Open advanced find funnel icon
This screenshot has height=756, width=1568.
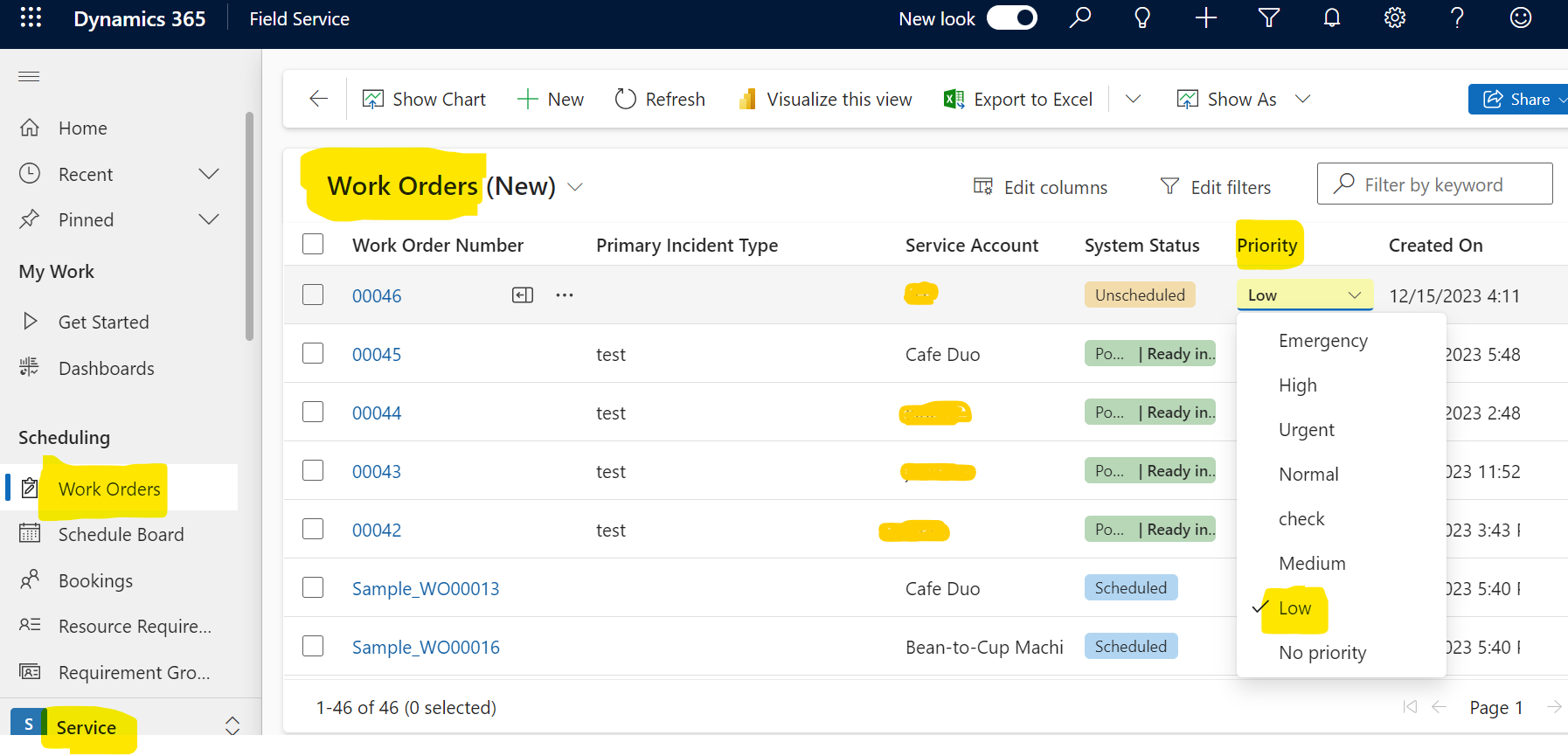point(1269,17)
